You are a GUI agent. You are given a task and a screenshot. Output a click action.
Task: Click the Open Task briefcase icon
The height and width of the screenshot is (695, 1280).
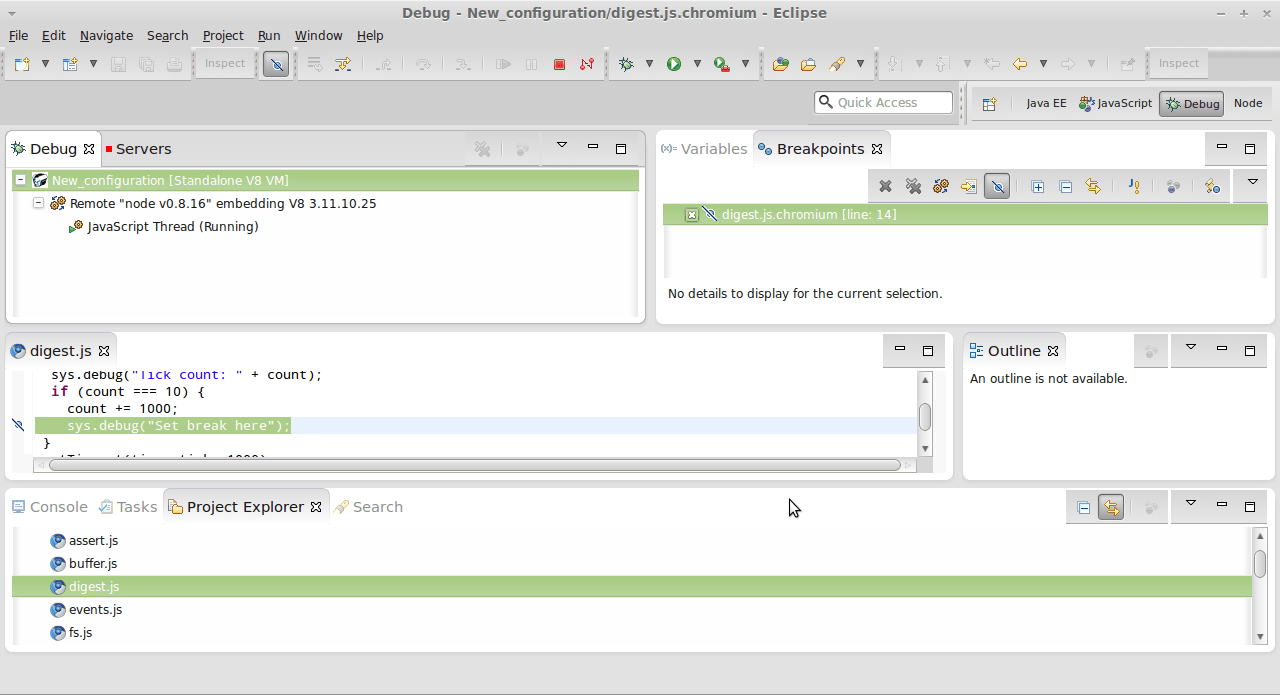[x=808, y=64]
